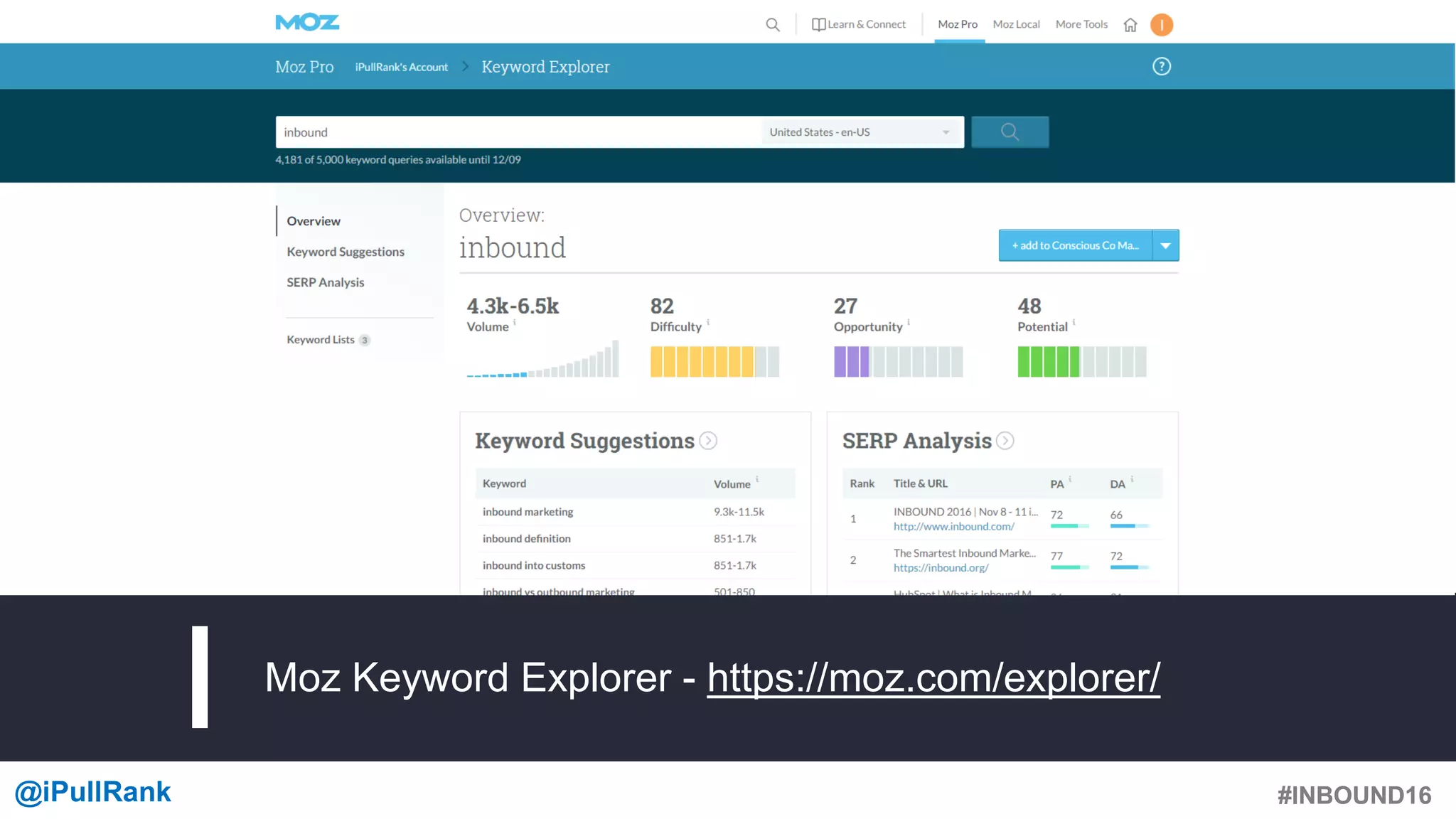Open iPullRank's Account breadcrumb
This screenshot has width=1456, height=819.
click(x=402, y=67)
